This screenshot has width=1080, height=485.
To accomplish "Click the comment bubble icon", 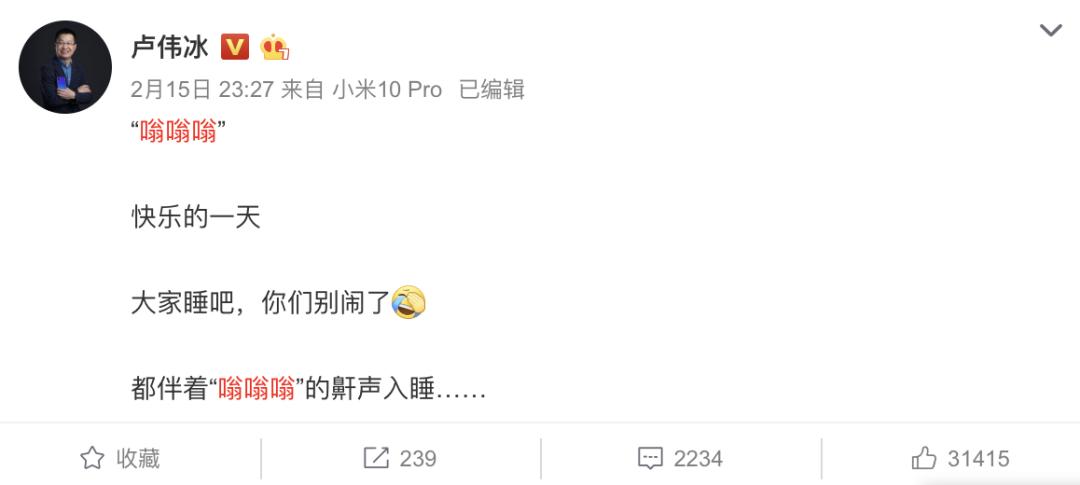I will [x=650, y=459].
